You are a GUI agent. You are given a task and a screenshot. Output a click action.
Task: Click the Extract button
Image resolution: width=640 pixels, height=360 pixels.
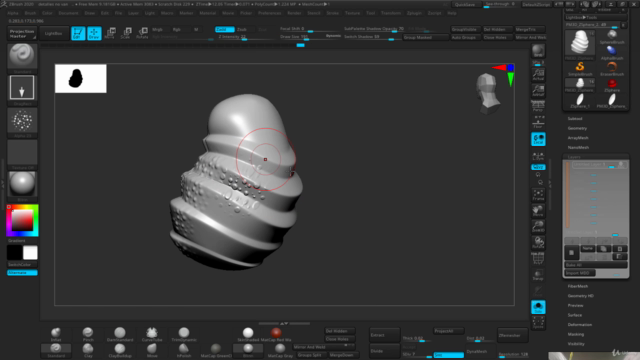(384, 335)
